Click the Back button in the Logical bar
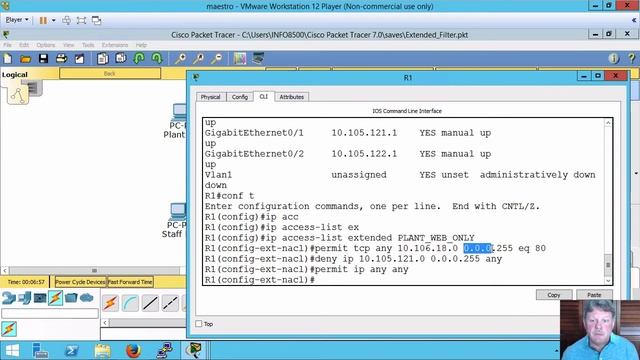Screen dimensions: 640x360 pyautogui.click(x=110, y=73)
